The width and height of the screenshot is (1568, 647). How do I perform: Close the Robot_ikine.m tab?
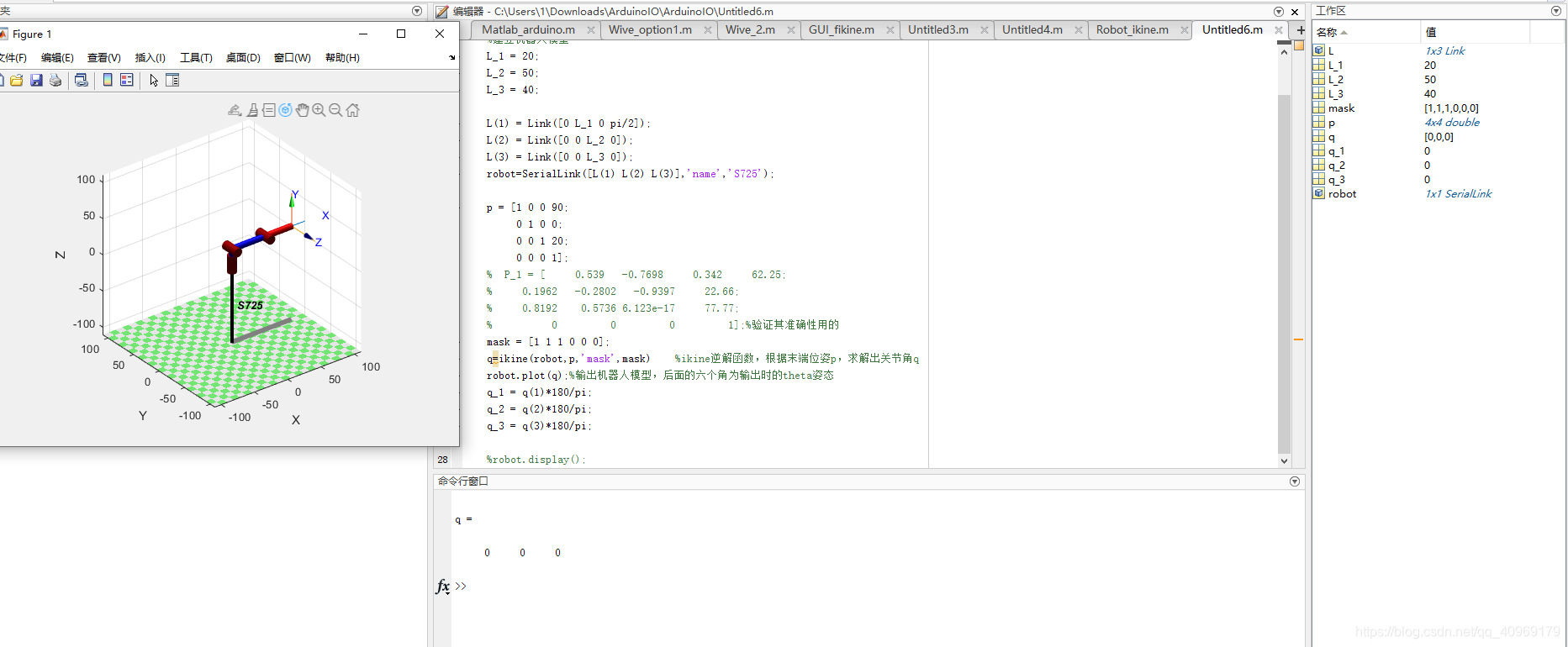[1184, 29]
